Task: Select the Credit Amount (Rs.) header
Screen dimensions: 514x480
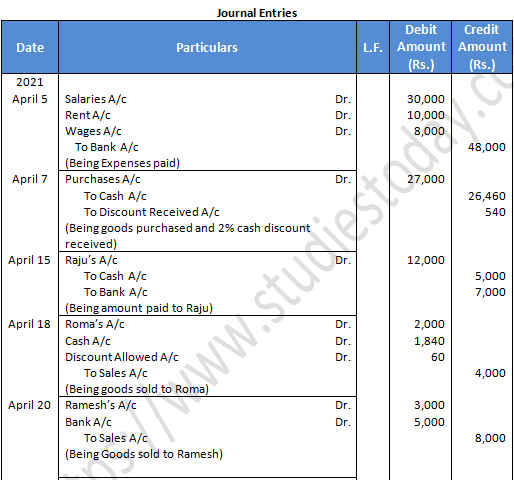Action: (x=482, y=47)
